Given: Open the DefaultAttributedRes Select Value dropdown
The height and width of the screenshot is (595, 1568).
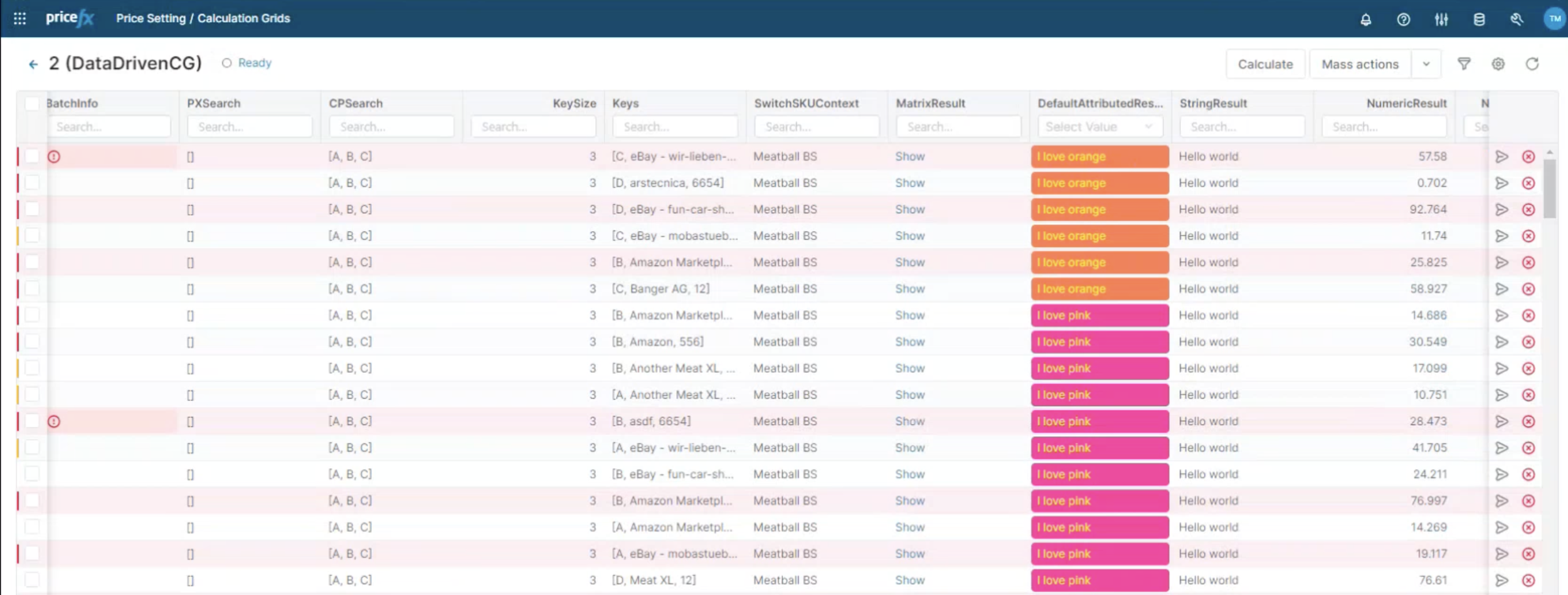Looking at the screenshot, I should coord(1099,127).
